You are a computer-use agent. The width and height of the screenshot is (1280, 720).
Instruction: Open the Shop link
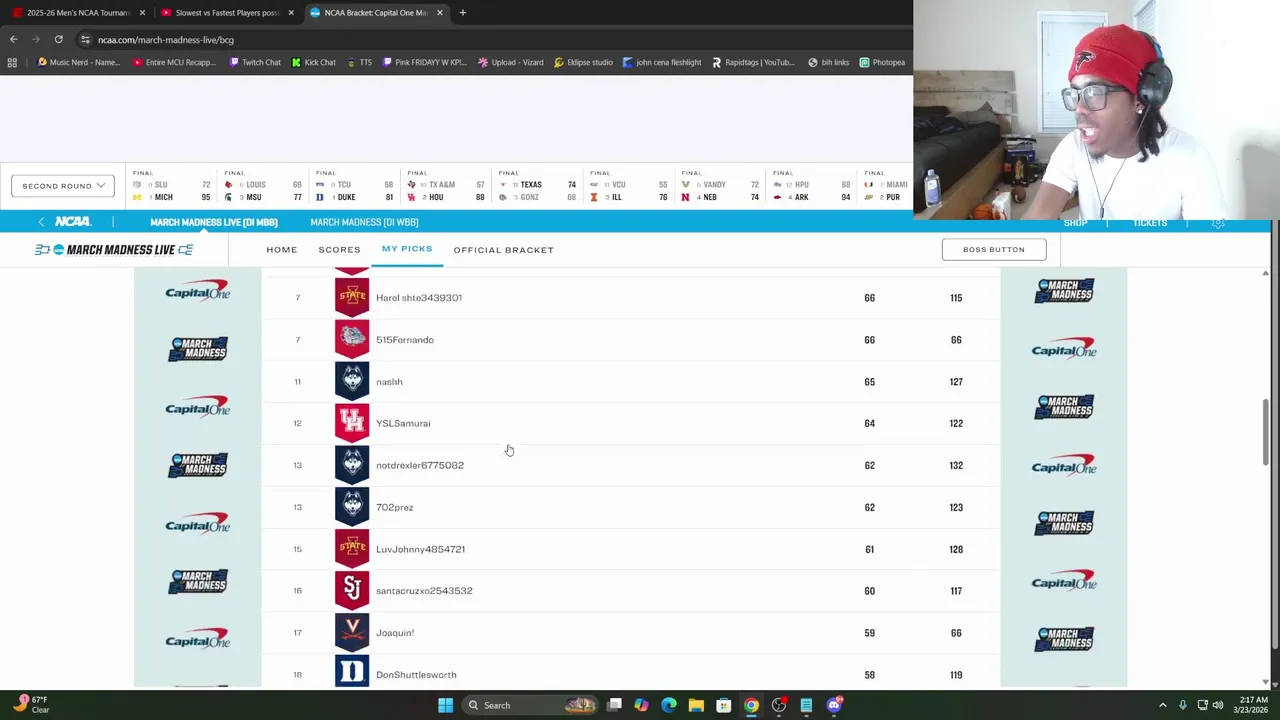(x=1075, y=223)
